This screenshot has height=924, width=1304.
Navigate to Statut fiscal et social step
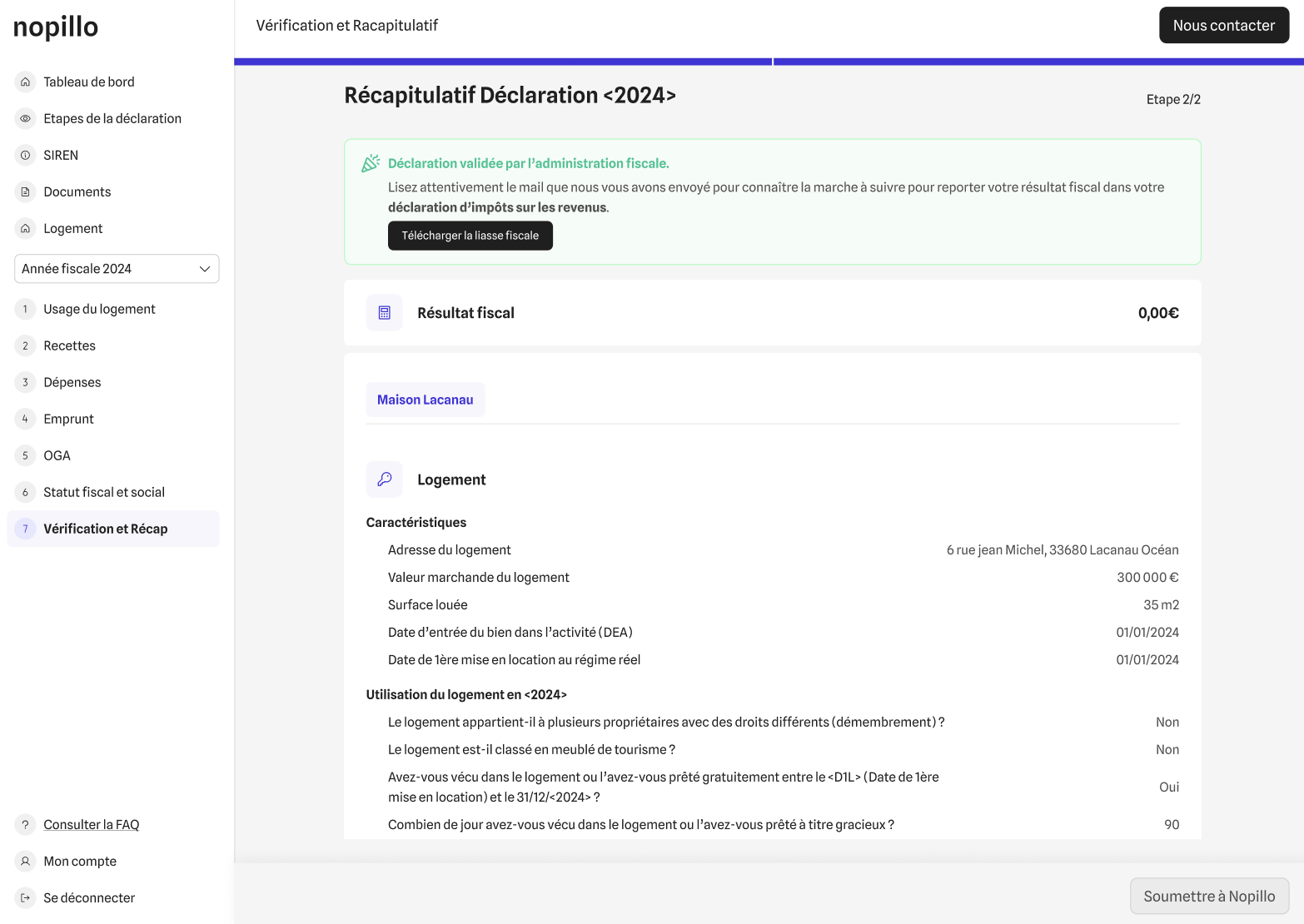[x=104, y=492]
